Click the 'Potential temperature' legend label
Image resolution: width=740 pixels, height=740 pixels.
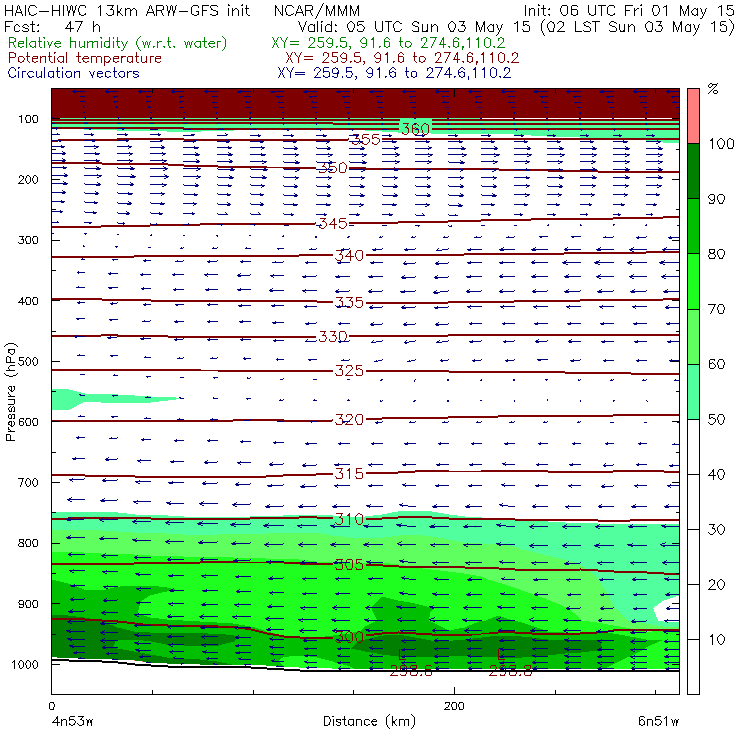pyautogui.click(x=84, y=58)
